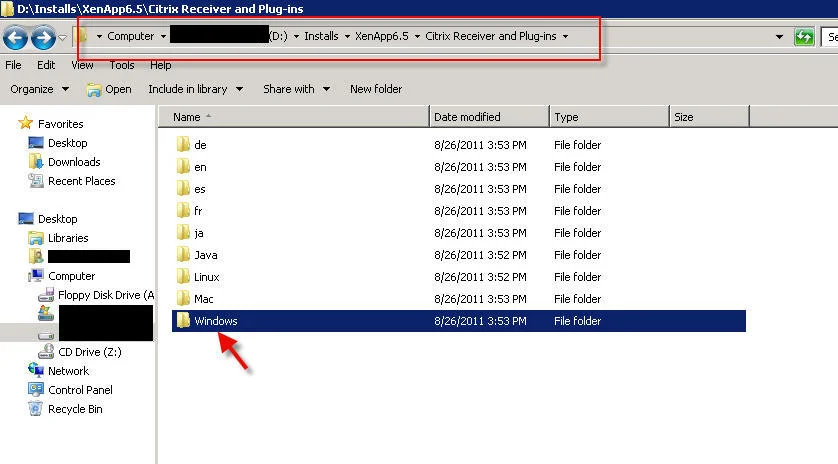Select the en folder icon
838x464 pixels.
(x=183, y=166)
